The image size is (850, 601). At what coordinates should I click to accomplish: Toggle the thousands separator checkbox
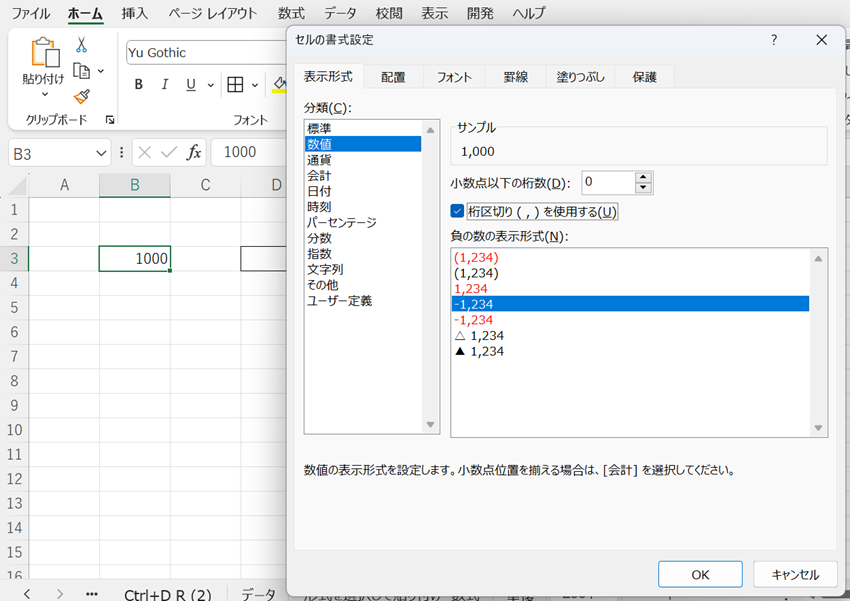[457, 211]
